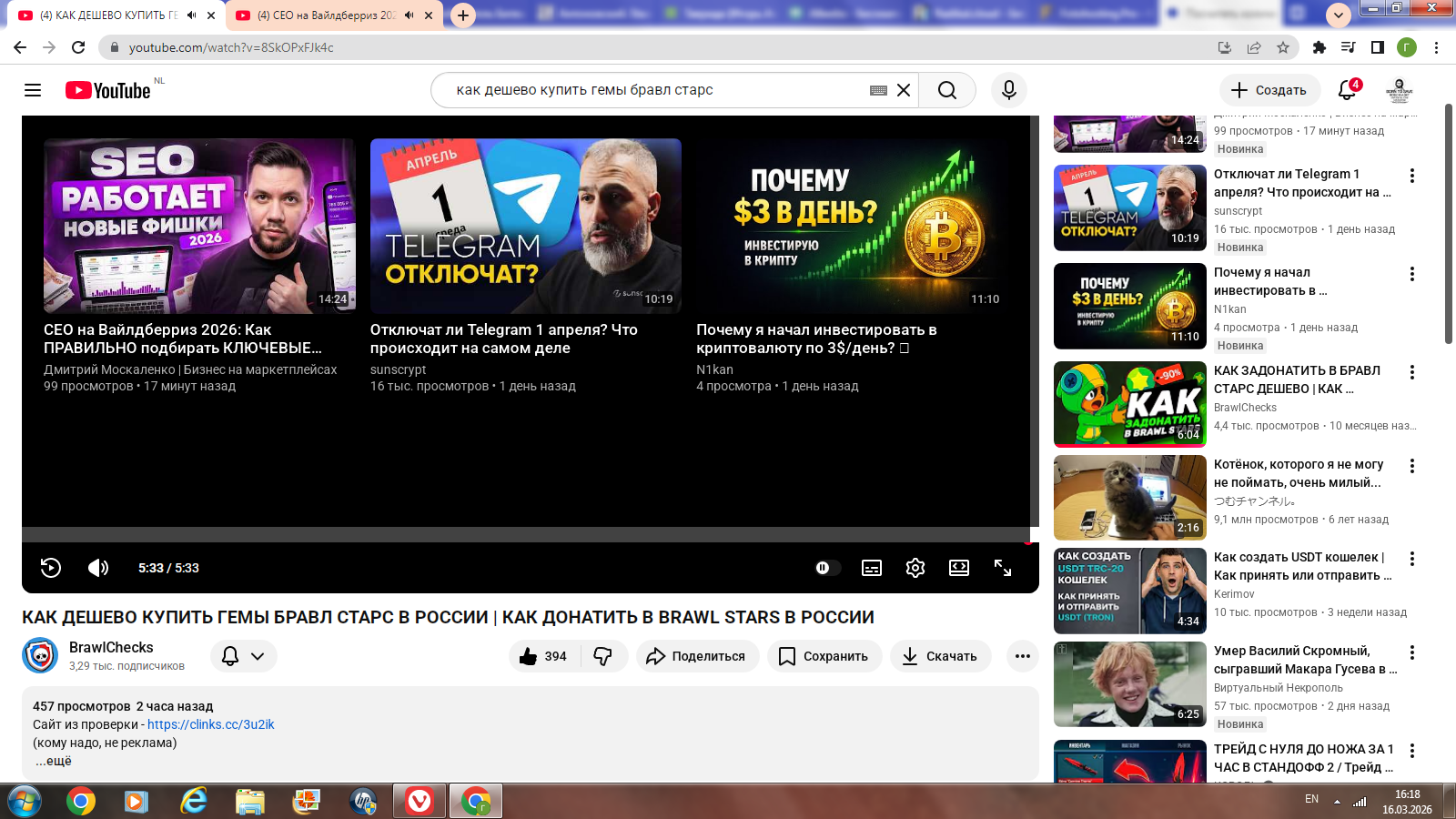The width and height of the screenshot is (1456, 819).
Task: Expand the description with ...ещё
Action: [54, 761]
